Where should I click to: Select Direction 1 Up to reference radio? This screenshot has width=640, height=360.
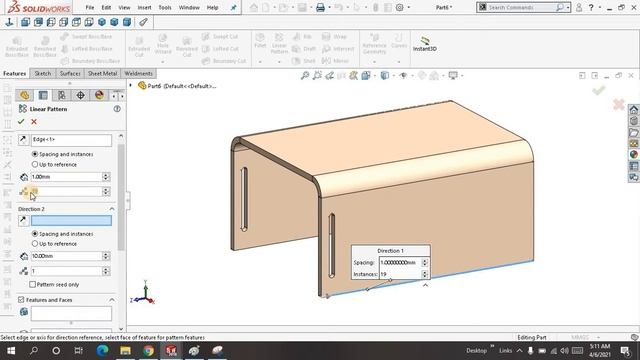click(35, 164)
